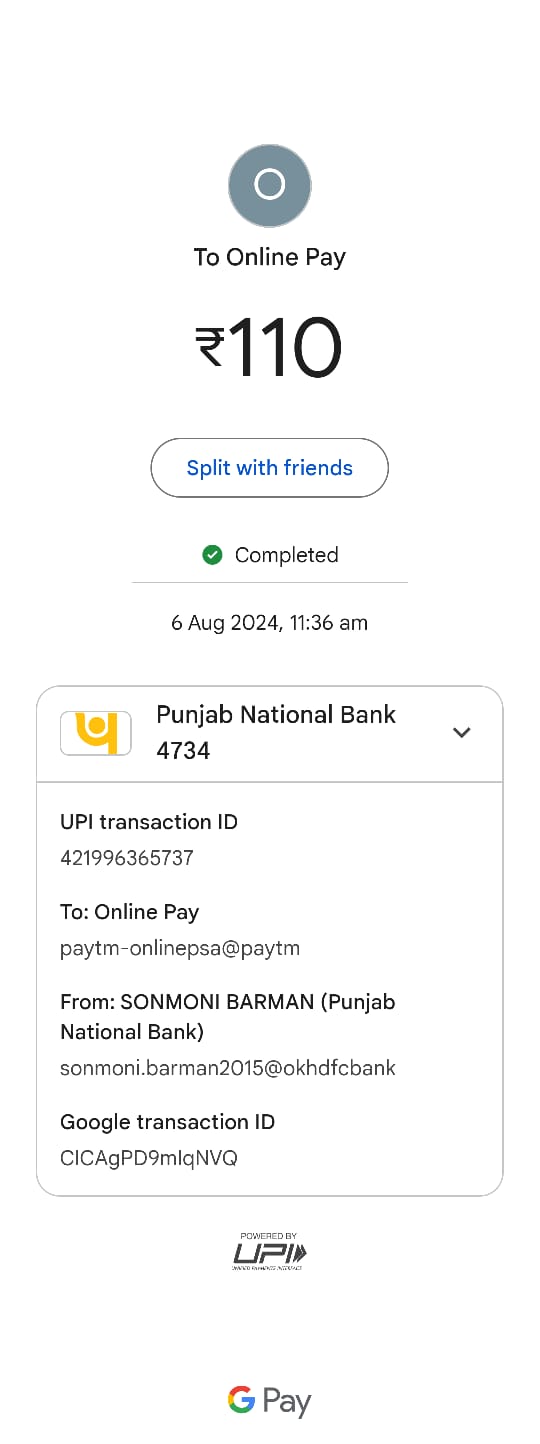Tap the green Completed checkmark icon

(212, 555)
